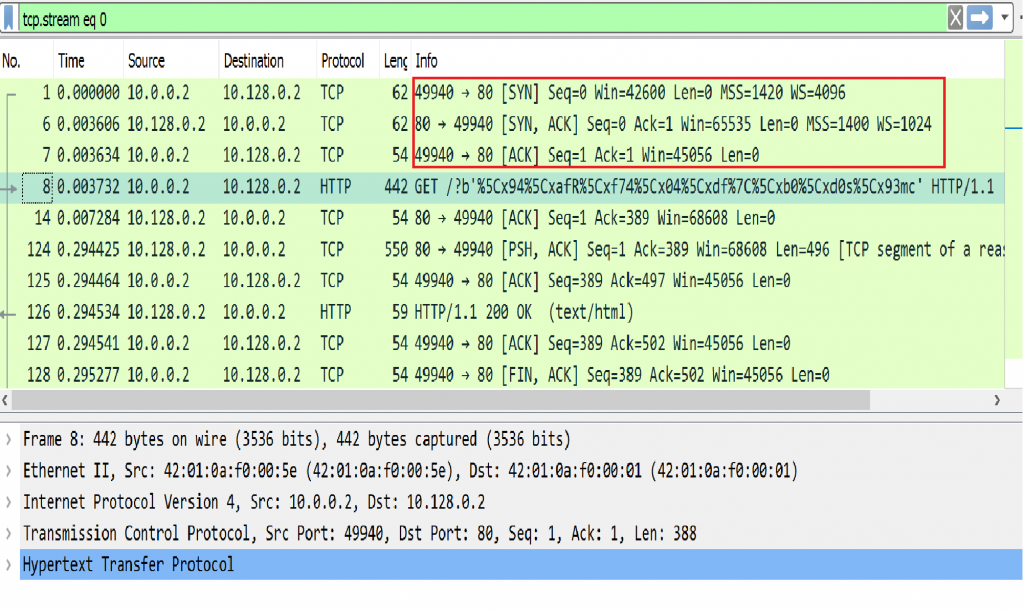This screenshot has height=610, width=1024.
Task: Select packet 127 ACK row
Action: pyautogui.click(x=502, y=344)
